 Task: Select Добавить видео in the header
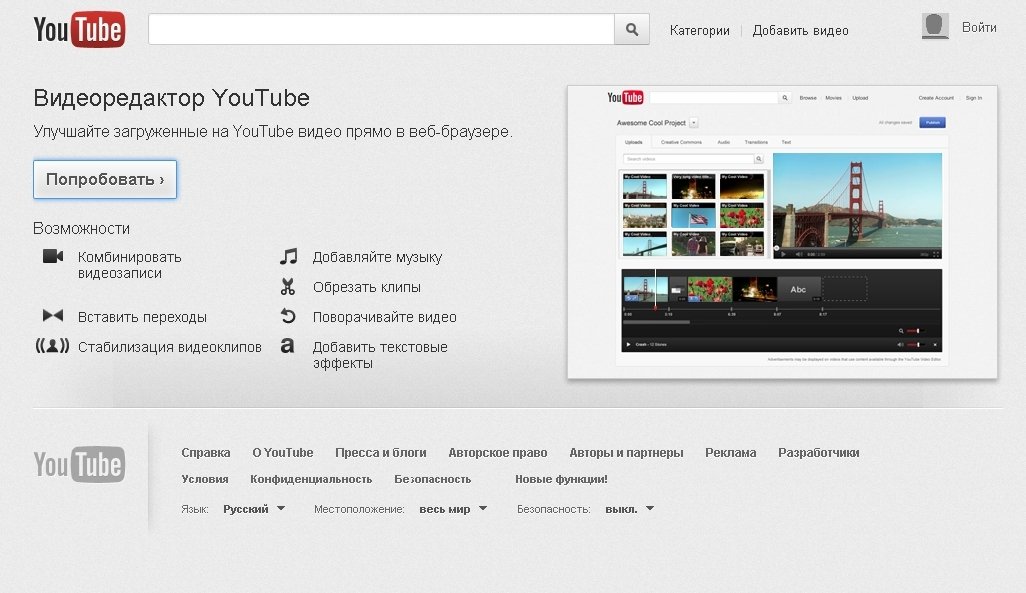point(800,30)
